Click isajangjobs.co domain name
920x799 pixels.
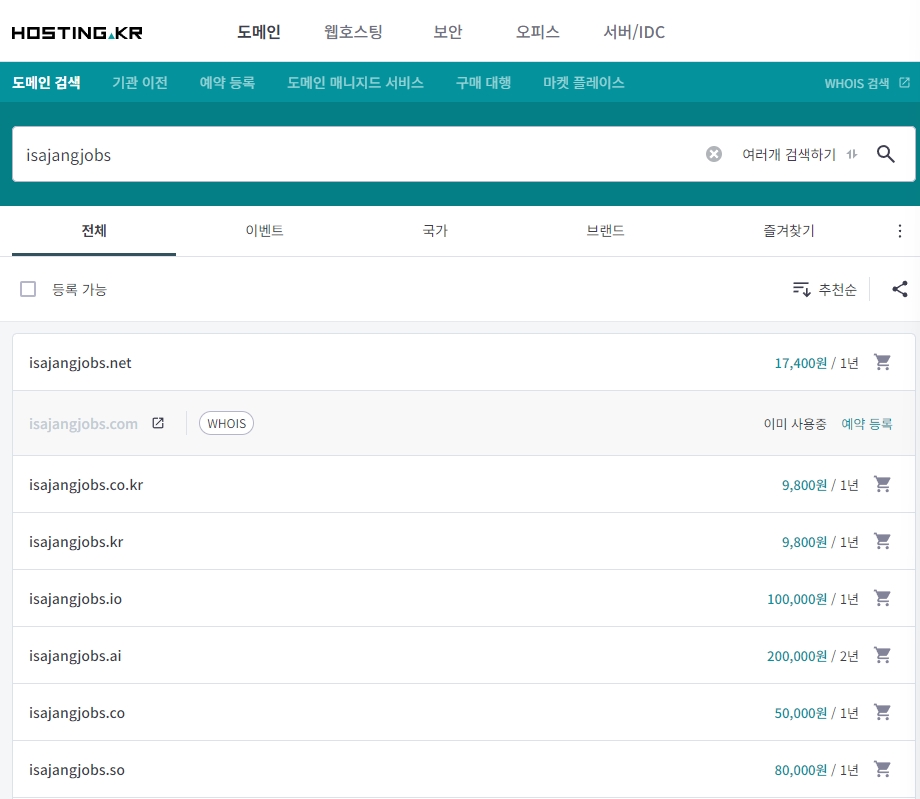pos(77,713)
